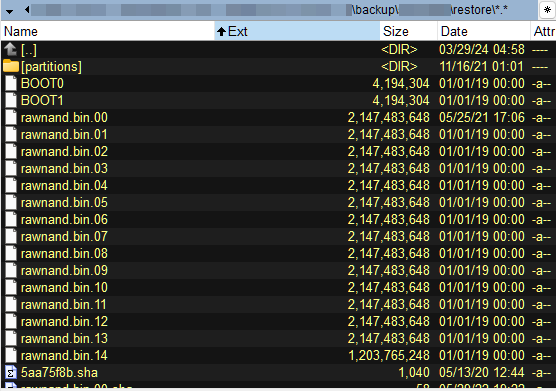Click date 11/16/21 01:01 of partitions
This screenshot has width=556, height=391.
point(481,66)
